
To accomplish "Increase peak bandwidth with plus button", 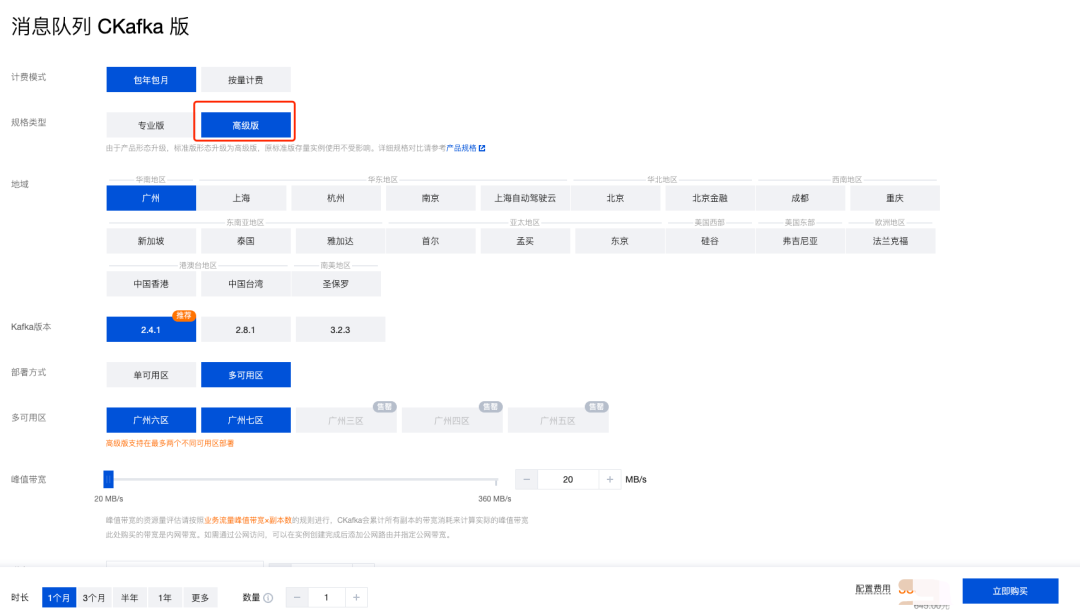I will (610, 479).
